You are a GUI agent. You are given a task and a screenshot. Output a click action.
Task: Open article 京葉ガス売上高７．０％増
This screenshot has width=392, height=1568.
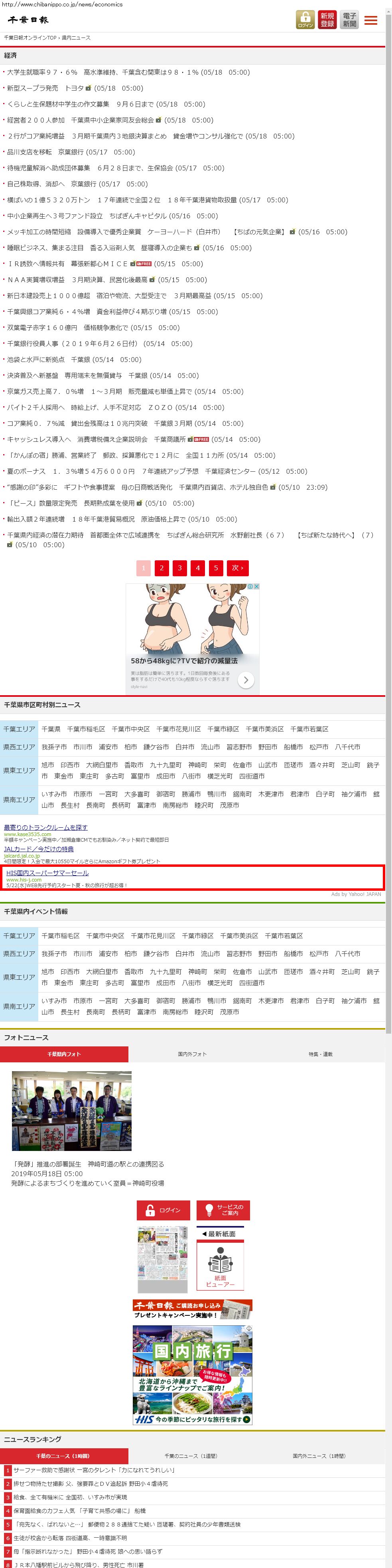coord(100,392)
